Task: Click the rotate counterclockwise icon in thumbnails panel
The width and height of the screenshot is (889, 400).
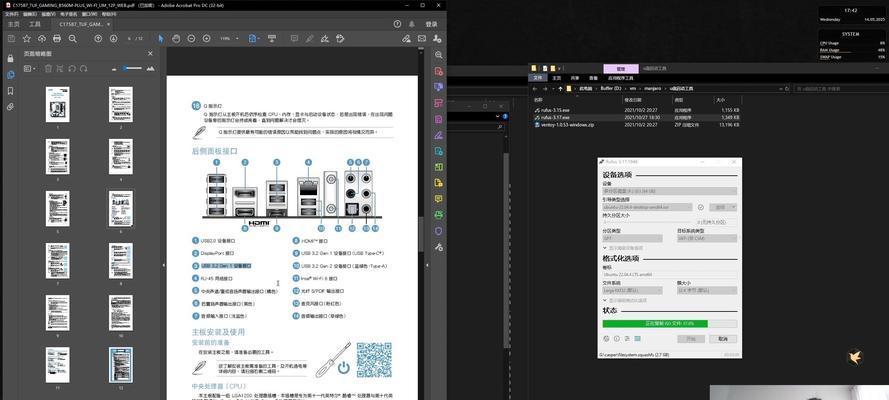Action: 72,69
